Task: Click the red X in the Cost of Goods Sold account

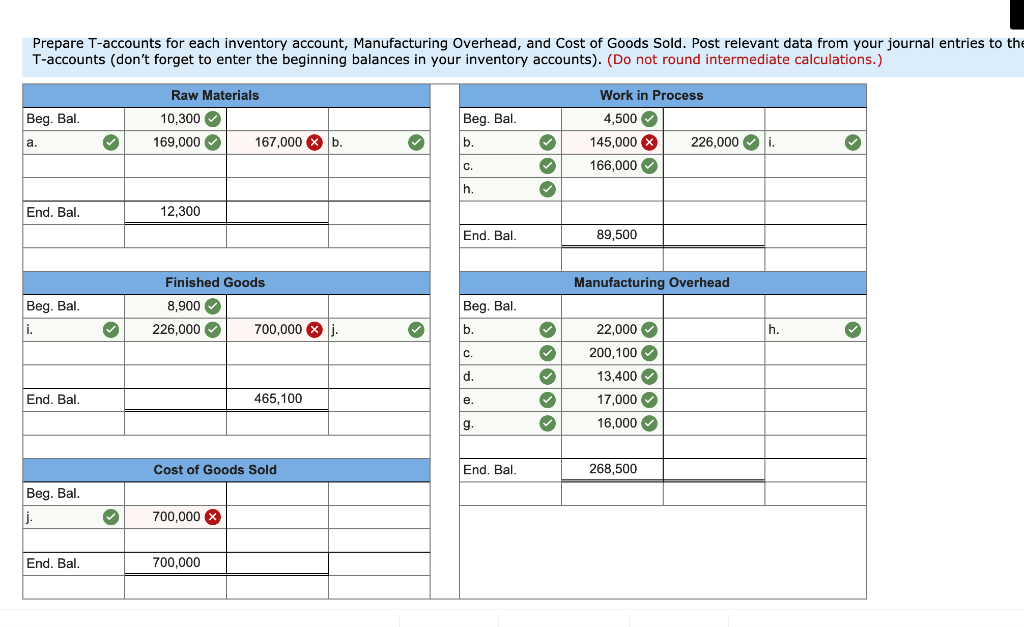Action: [x=213, y=517]
